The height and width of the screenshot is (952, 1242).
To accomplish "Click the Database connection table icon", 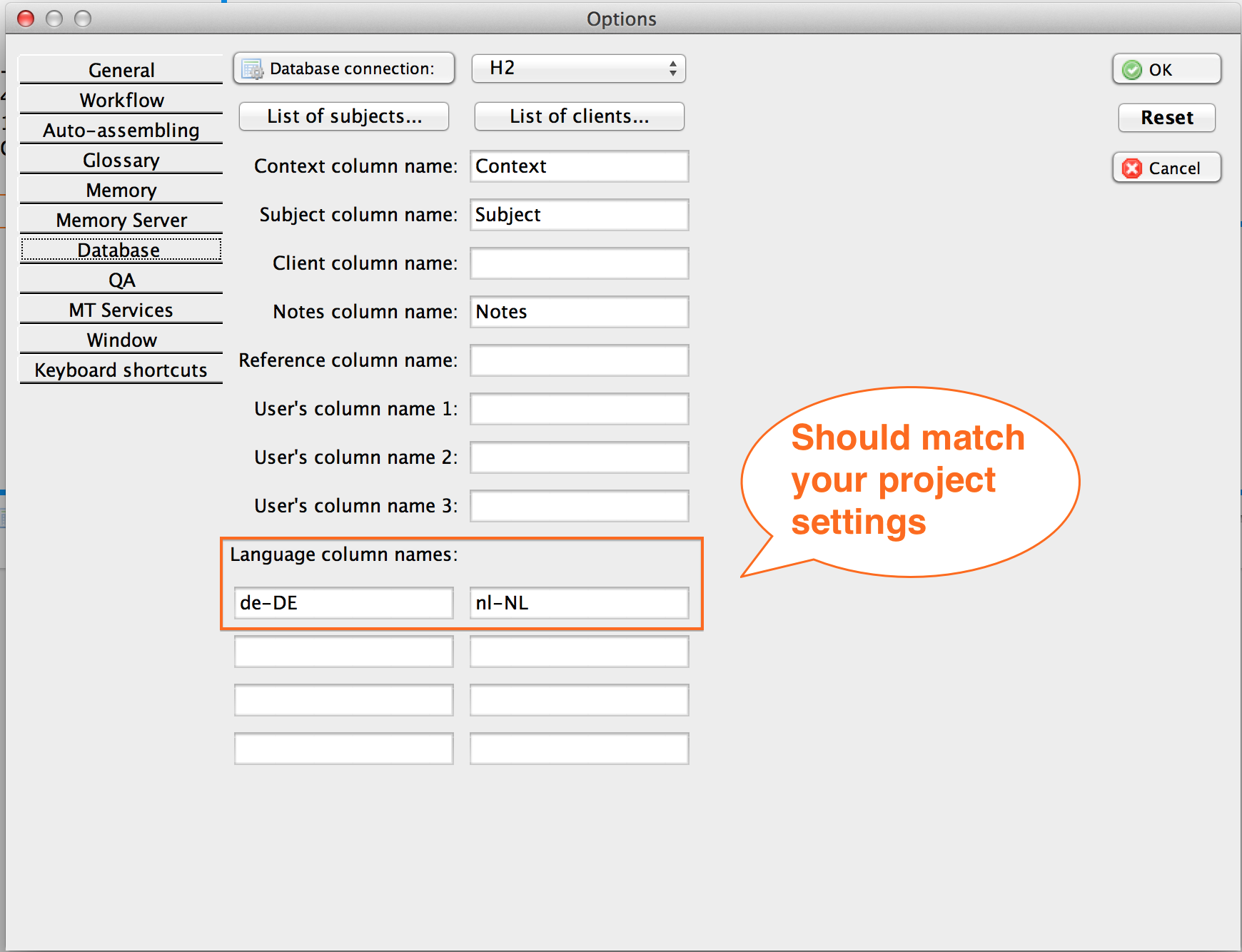I will [252, 69].
